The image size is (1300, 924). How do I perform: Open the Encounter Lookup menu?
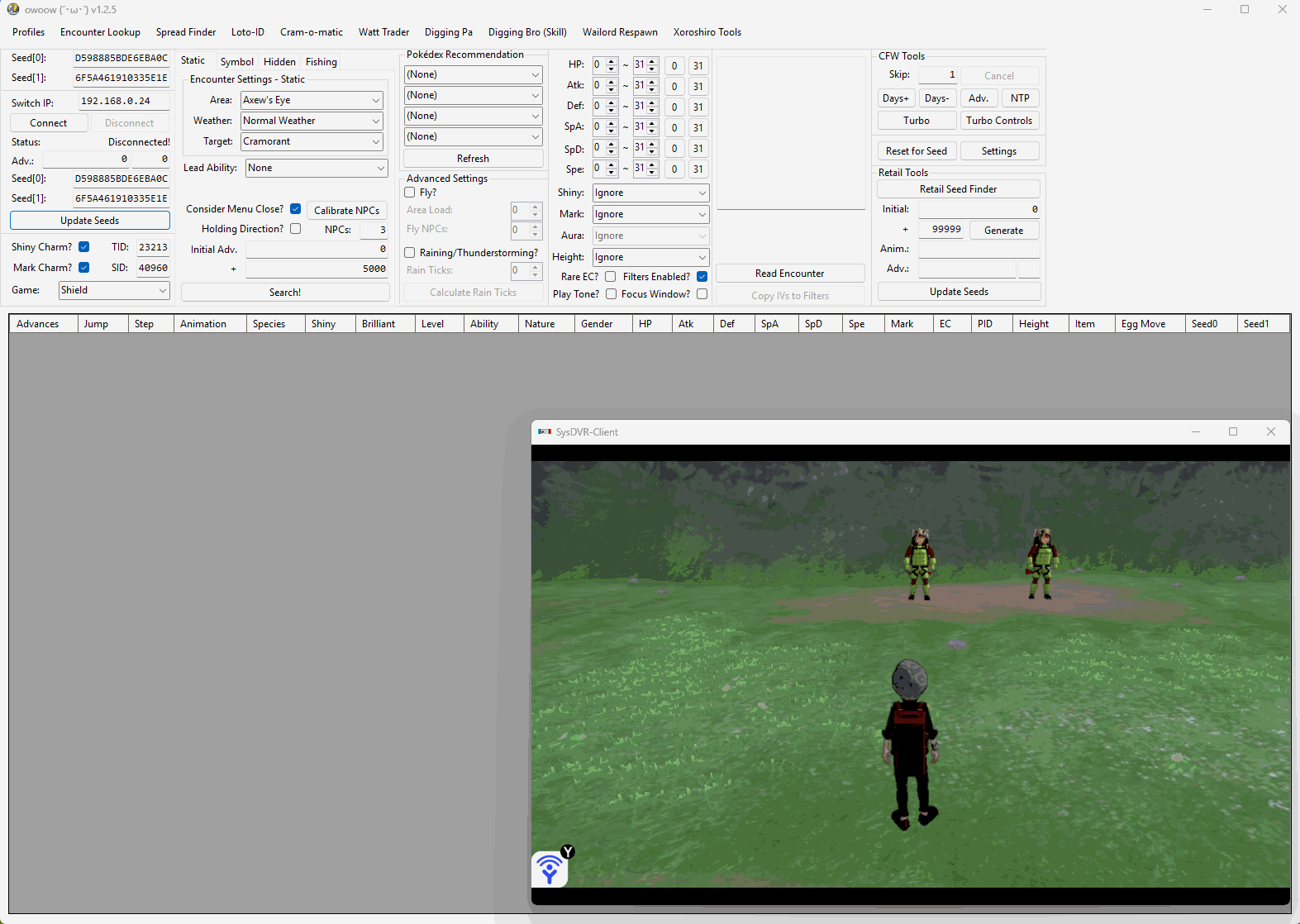pos(100,32)
